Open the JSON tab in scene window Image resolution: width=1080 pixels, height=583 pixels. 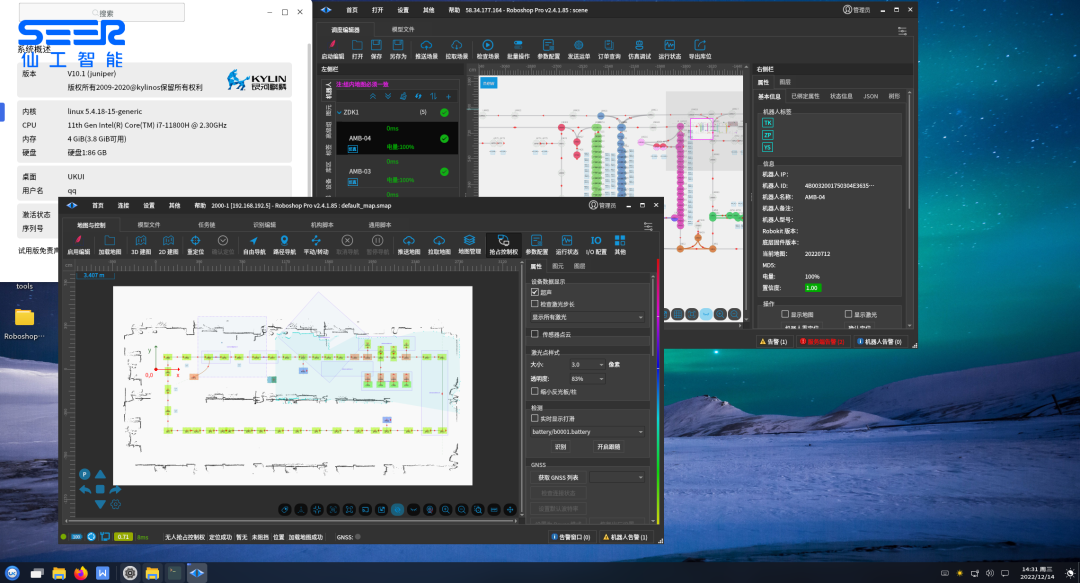[x=871, y=96]
